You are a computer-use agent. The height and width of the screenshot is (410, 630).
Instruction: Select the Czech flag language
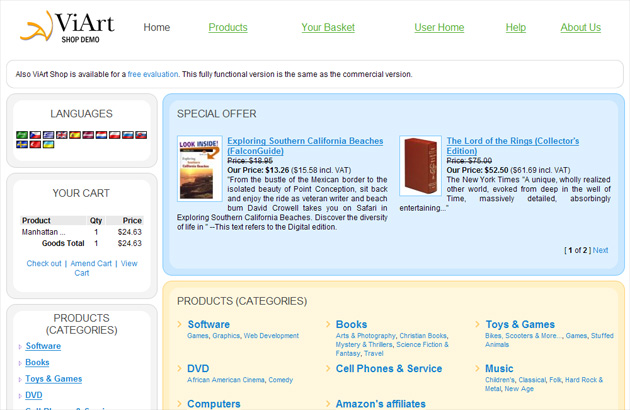coord(35,135)
